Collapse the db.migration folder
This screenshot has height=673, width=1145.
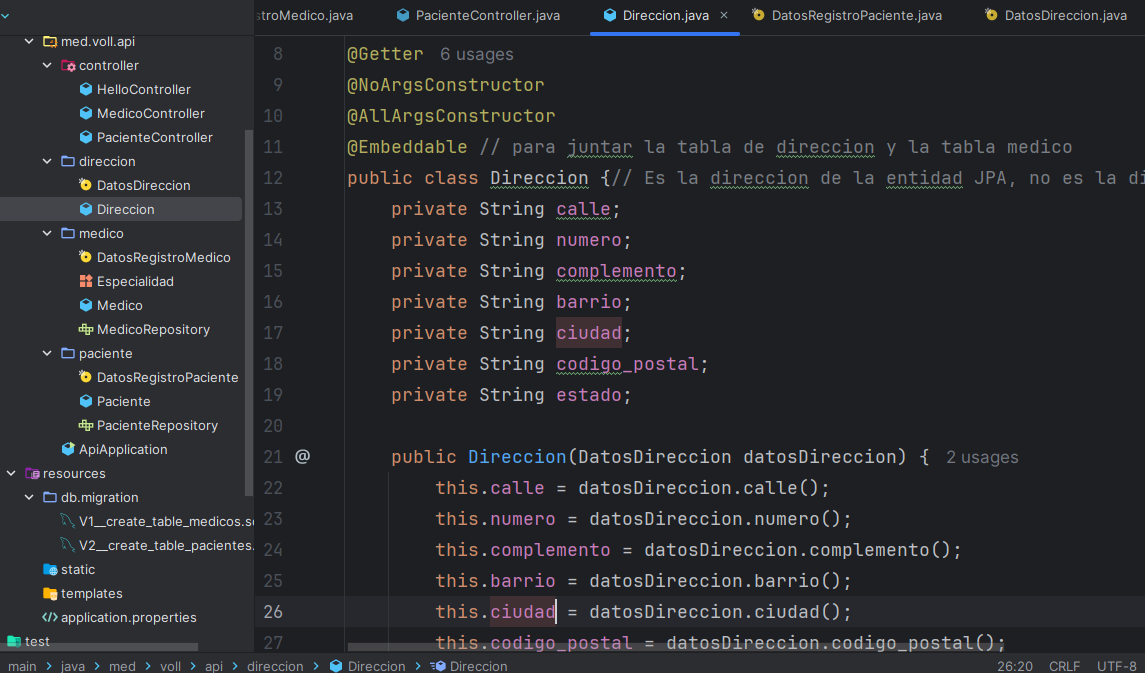pyautogui.click(x=29, y=497)
